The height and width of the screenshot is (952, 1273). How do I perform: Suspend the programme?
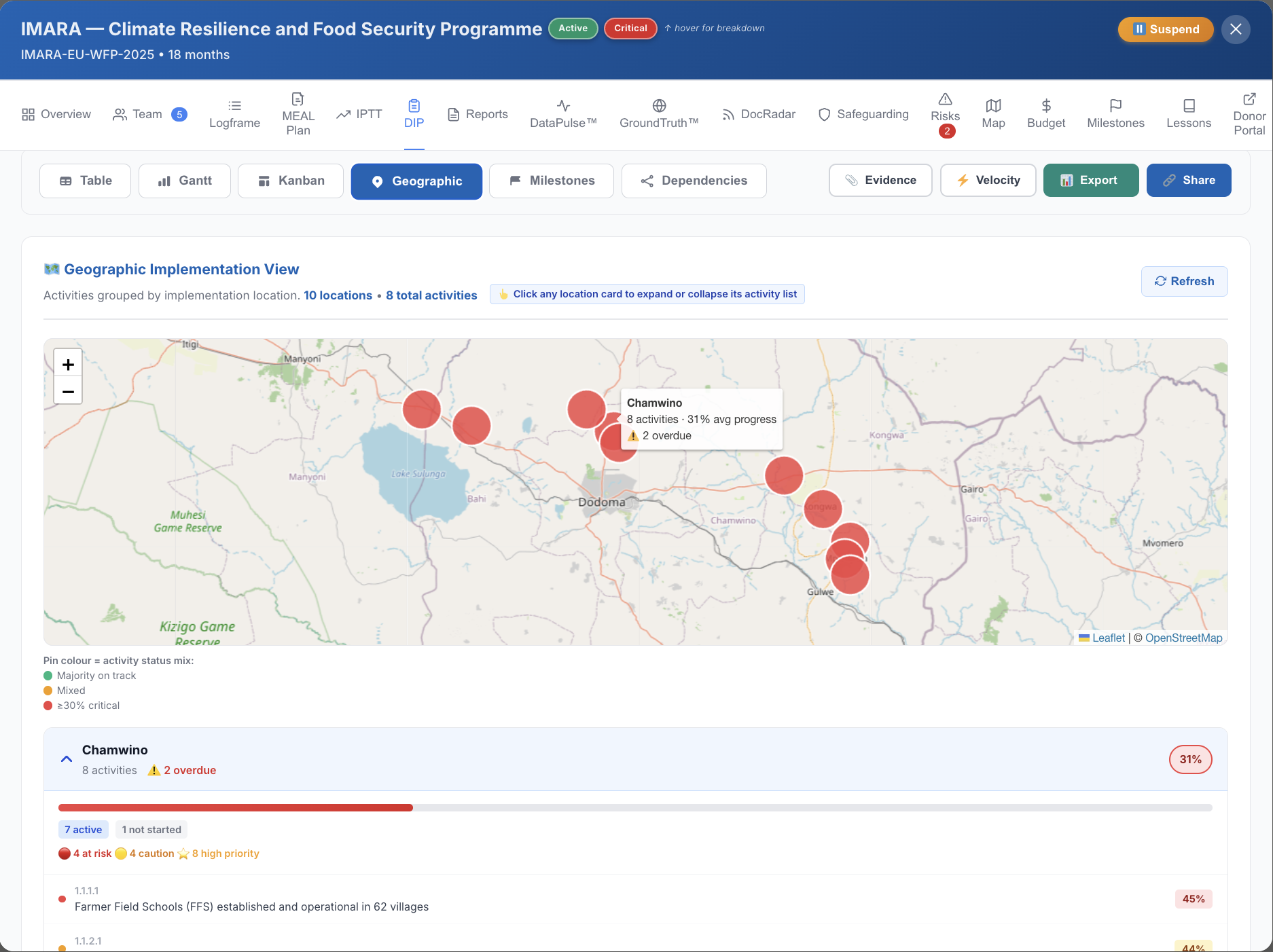tap(1166, 29)
